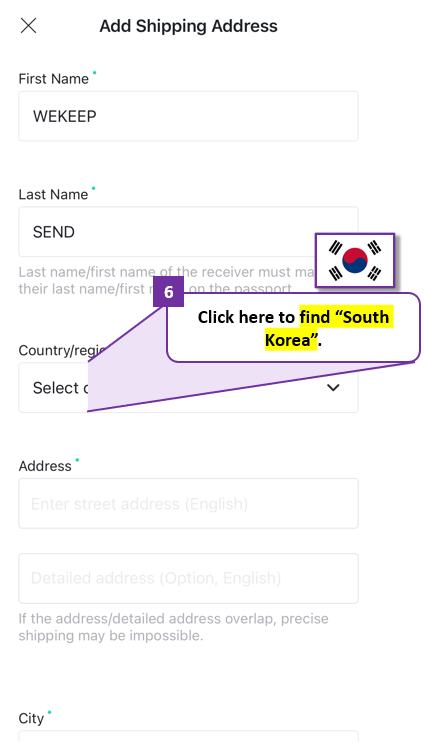Click the South Korea flag image
This screenshot has width=426, height=753.
click(x=354, y=261)
